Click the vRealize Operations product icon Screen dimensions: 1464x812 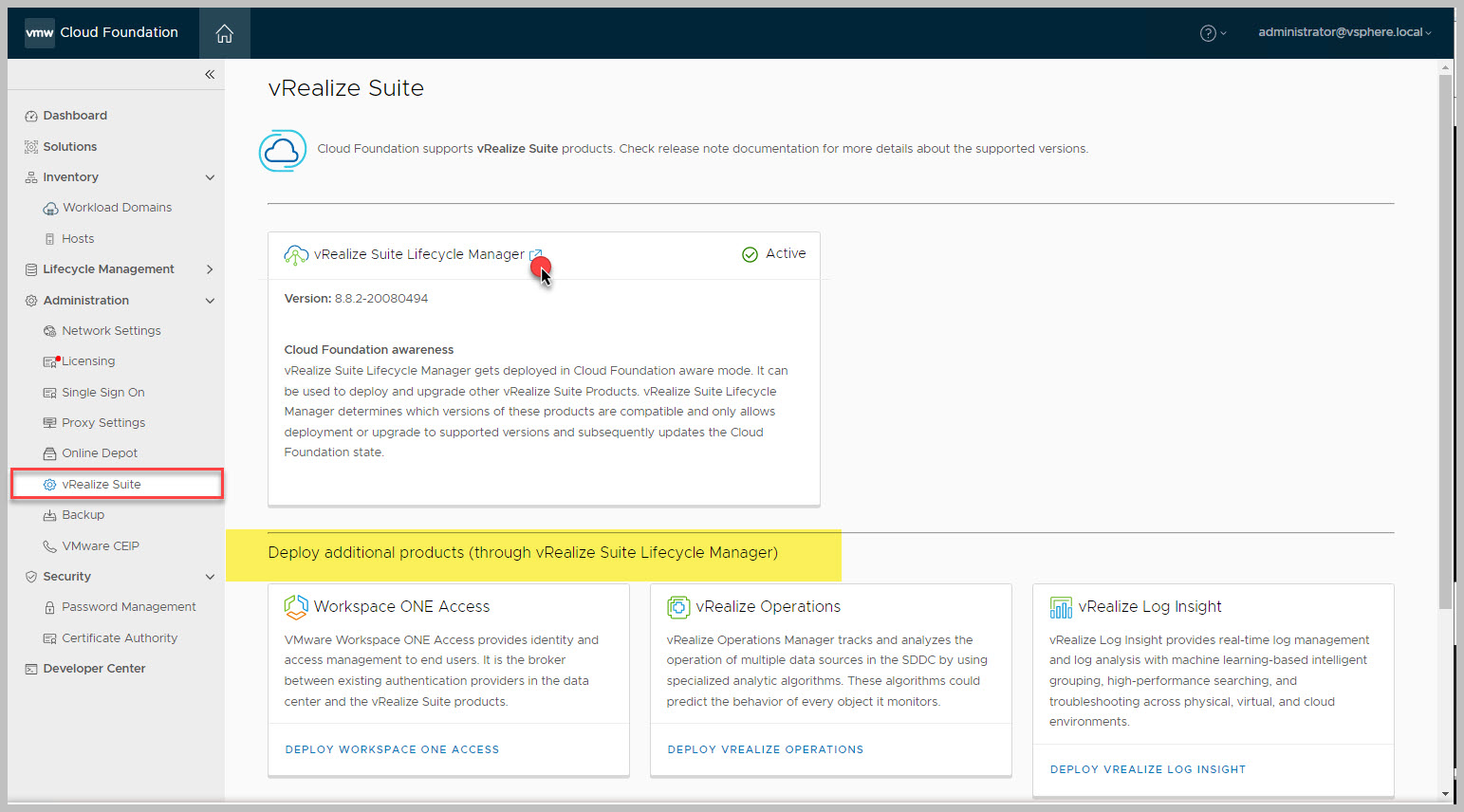(x=677, y=606)
